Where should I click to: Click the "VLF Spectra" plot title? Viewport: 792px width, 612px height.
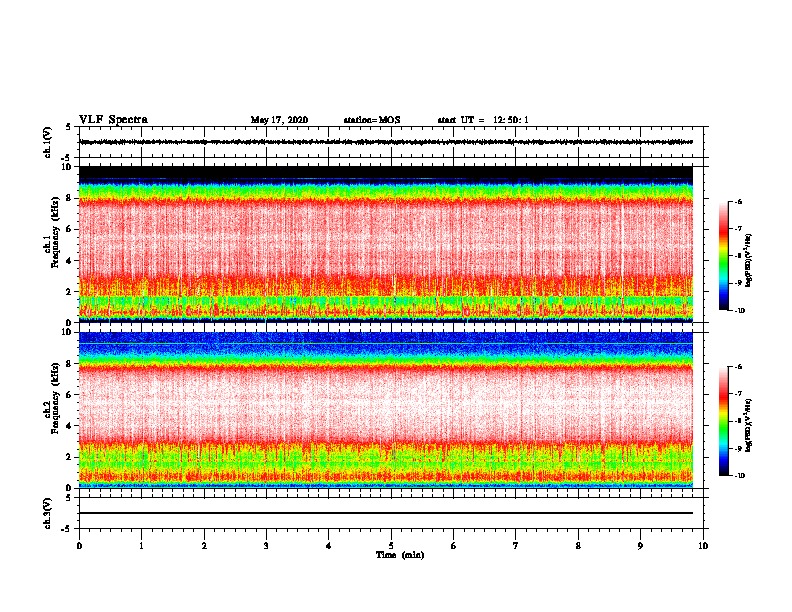[113, 120]
